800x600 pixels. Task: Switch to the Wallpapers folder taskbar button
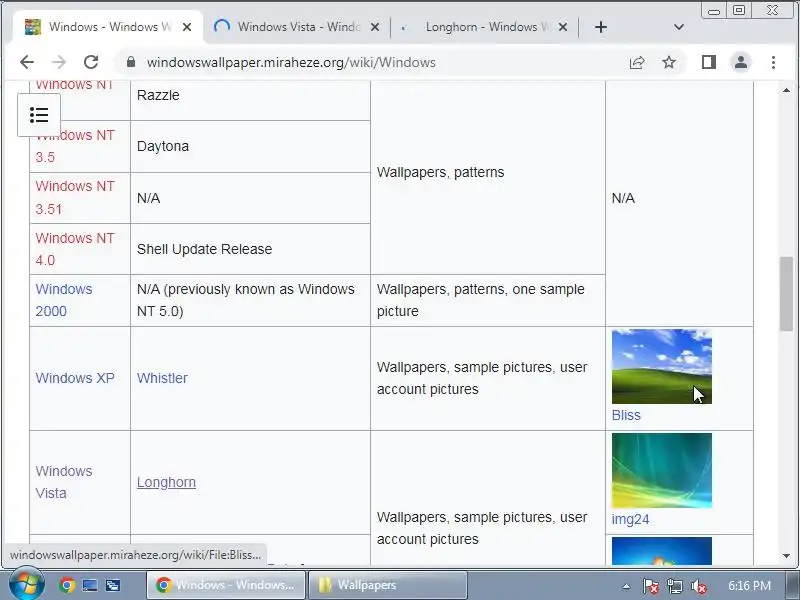tap(388, 585)
